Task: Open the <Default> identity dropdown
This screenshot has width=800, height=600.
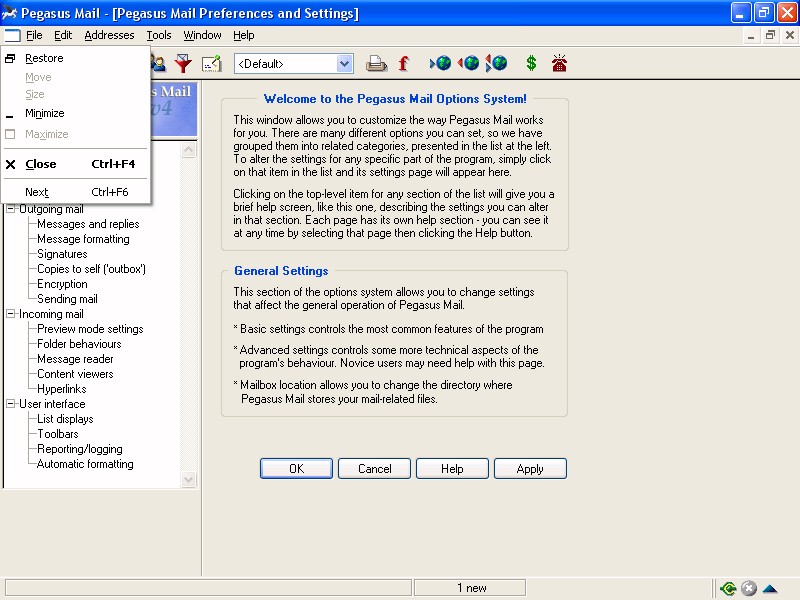Action: click(345, 64)
